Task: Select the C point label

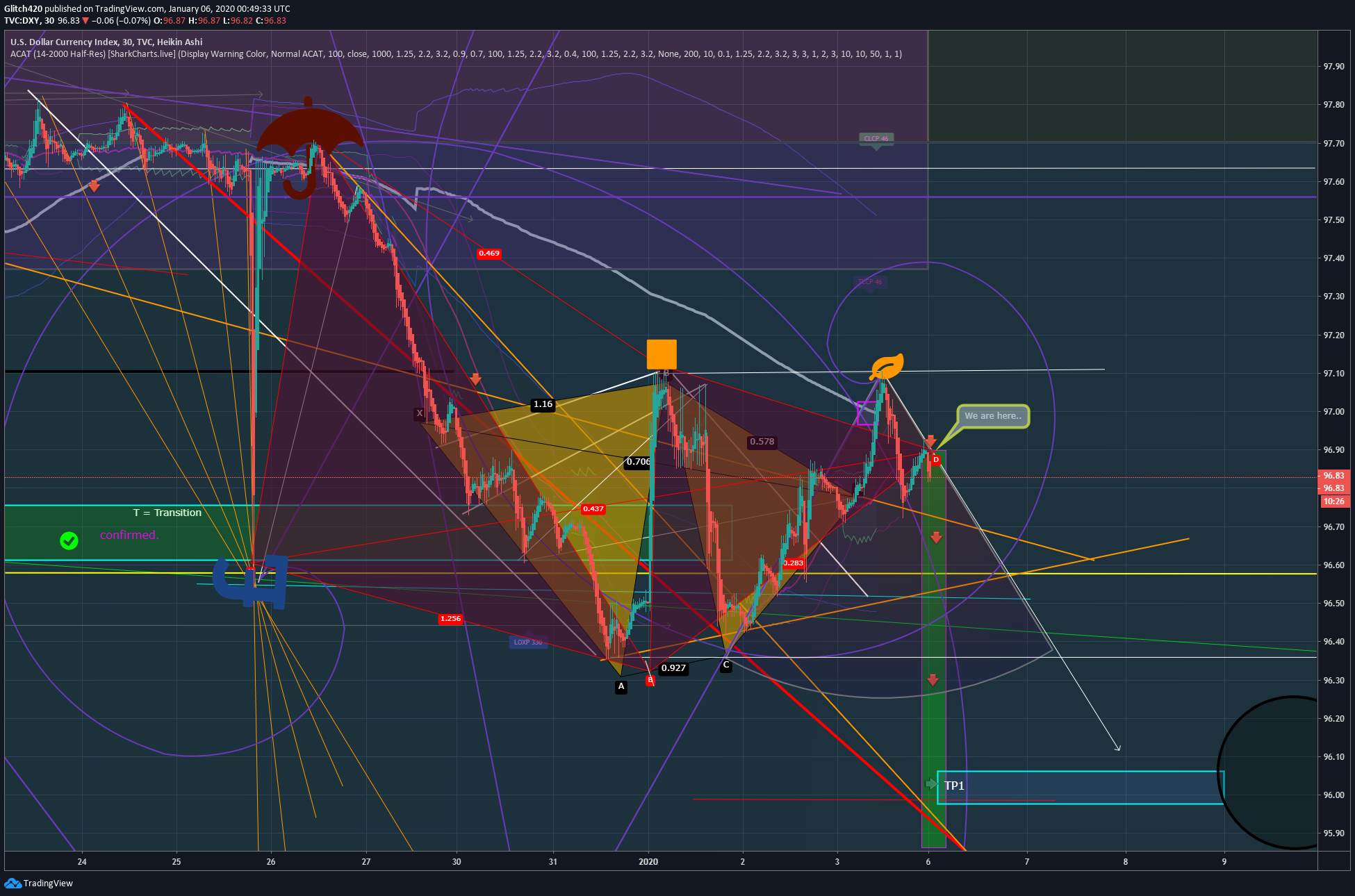Action: click(726, 665)
